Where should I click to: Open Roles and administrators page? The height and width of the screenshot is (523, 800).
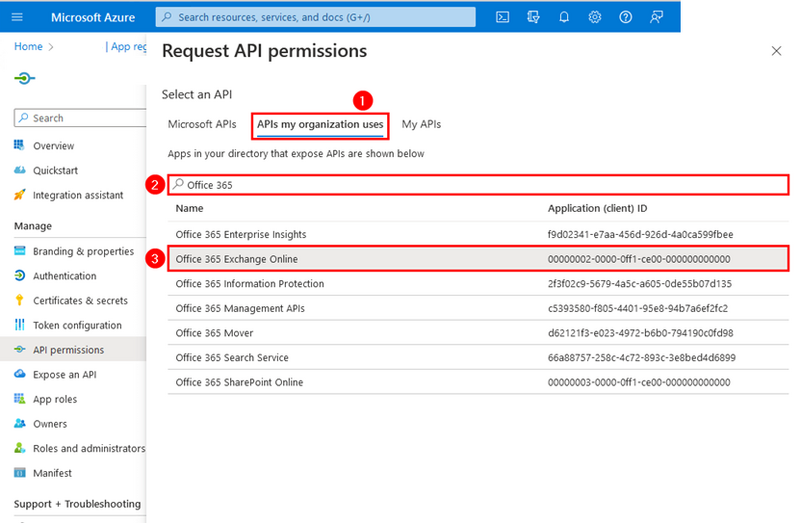coord(89,448)
